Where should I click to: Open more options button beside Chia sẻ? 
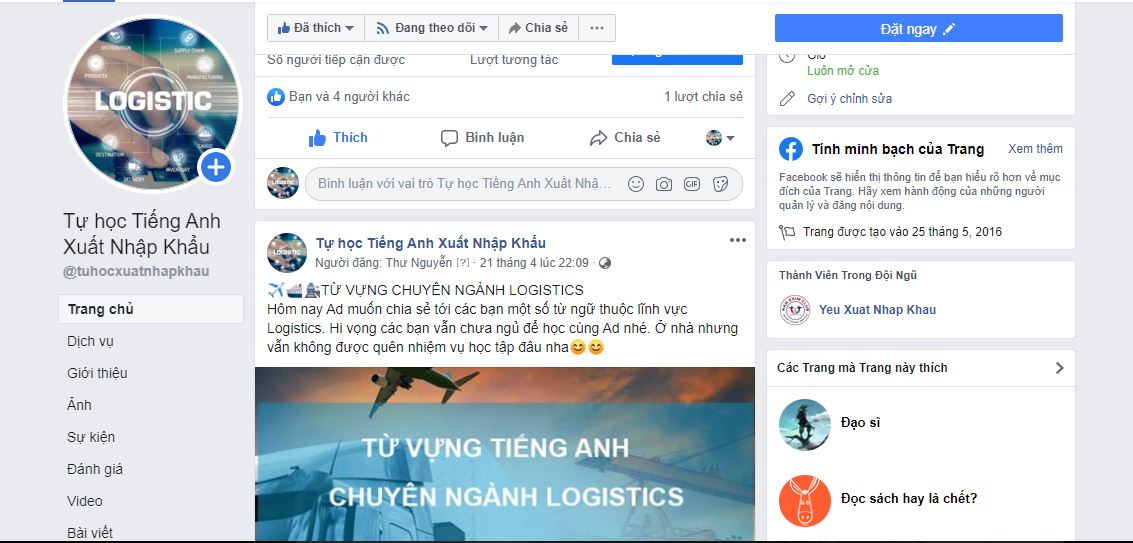click(597, 28)
